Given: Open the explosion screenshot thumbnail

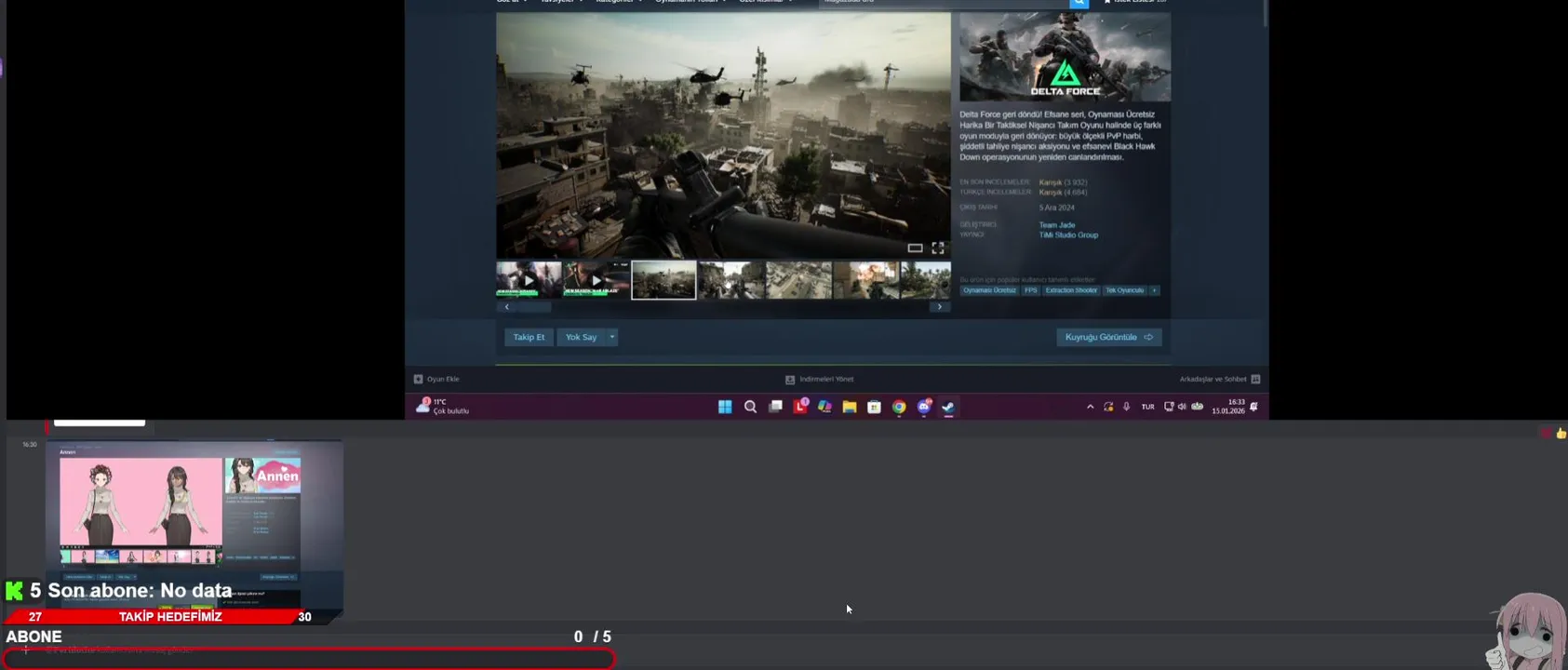Looking at the screenshot, I should [866, 280].
